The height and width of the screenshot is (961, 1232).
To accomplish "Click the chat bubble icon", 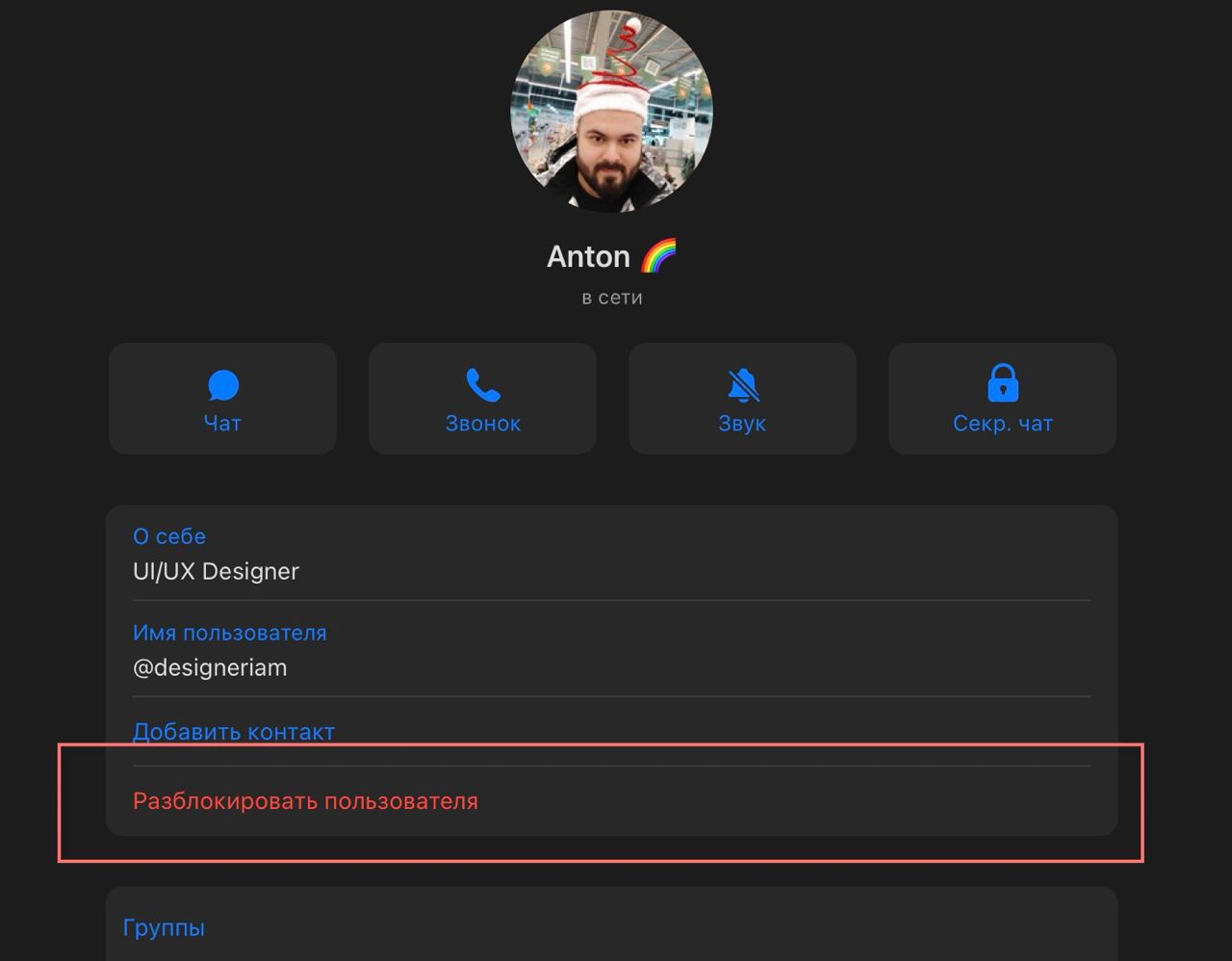I will coord(222,385).
